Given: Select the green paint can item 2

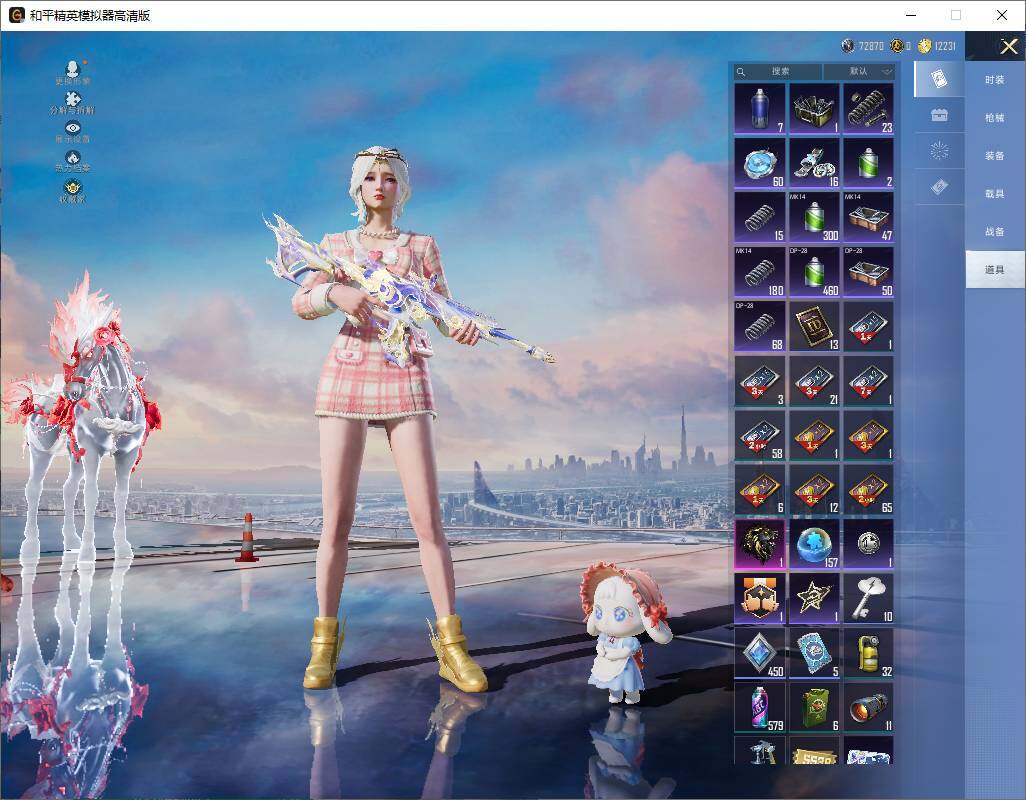Looking at the screenshot, I should [x=868, y=163].
